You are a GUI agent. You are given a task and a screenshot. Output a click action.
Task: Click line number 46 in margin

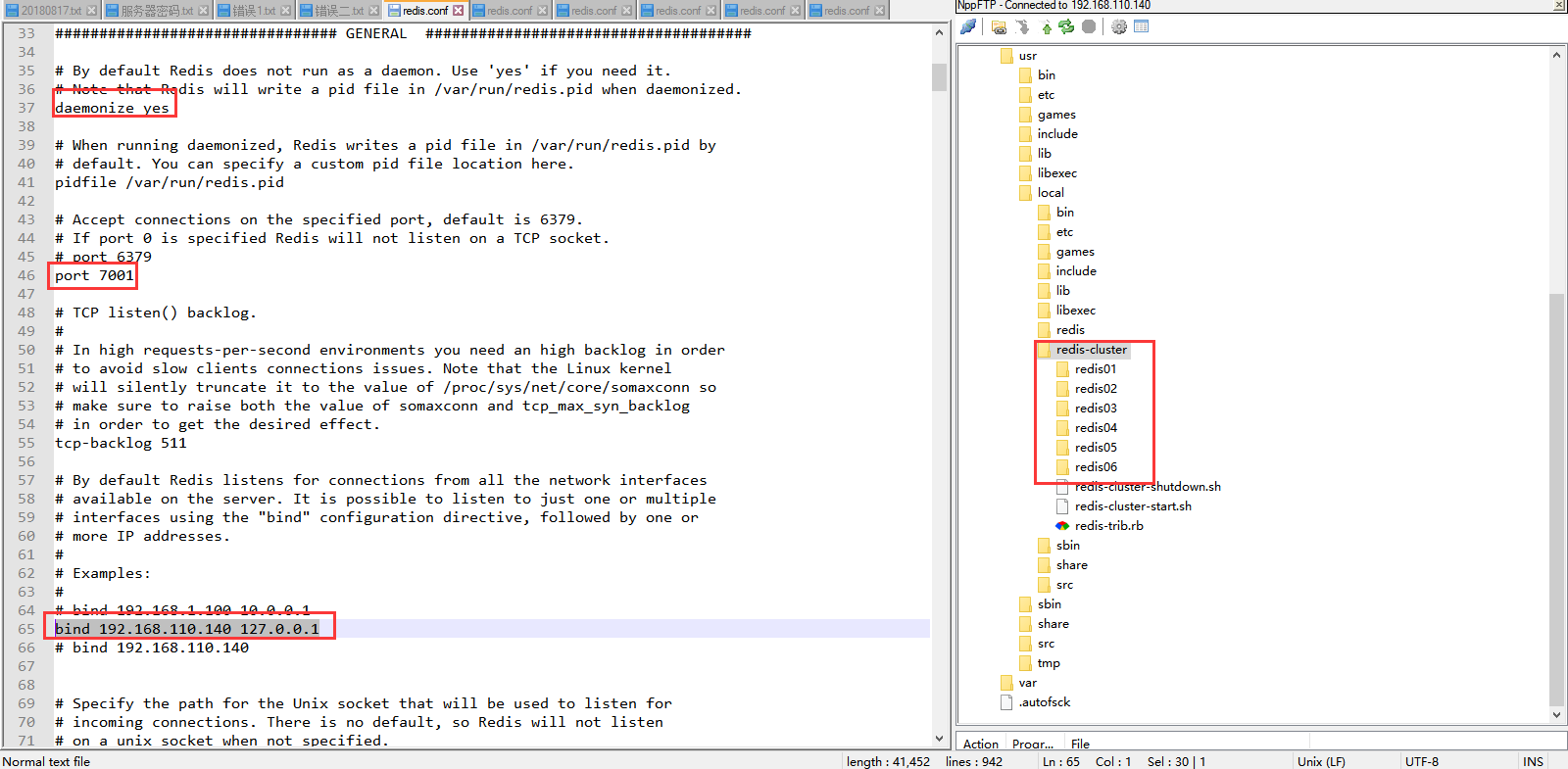pyautogui.click(x=26, y=275)
